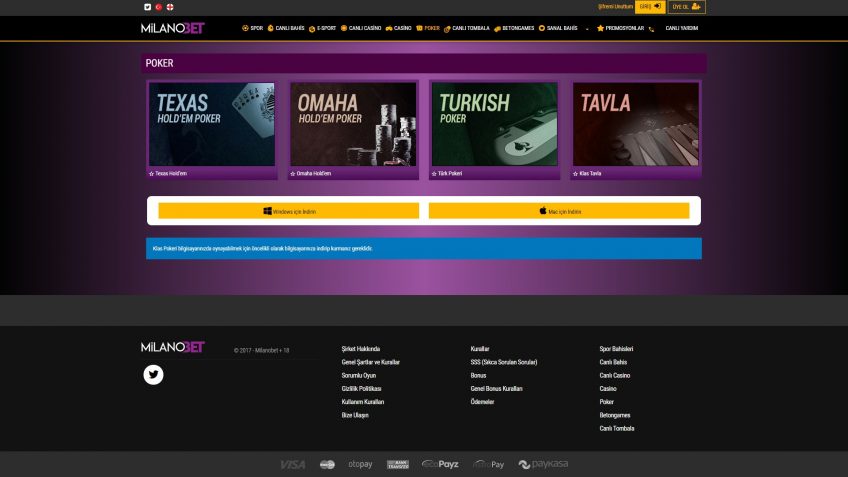Open Spor Bahisleri footer link
848x477 pixels.
pos(616,349)
